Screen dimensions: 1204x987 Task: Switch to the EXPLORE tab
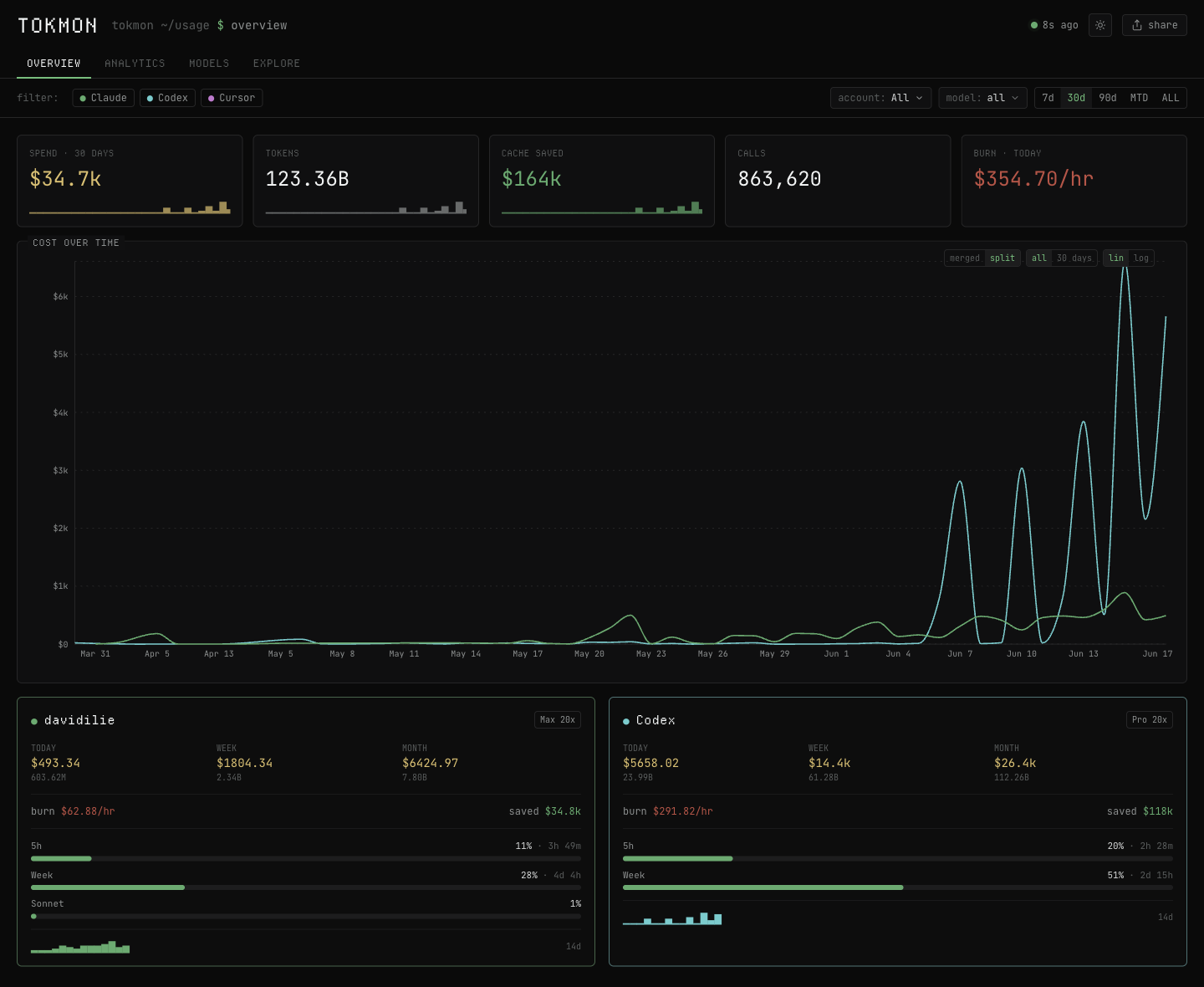point(277,64)
